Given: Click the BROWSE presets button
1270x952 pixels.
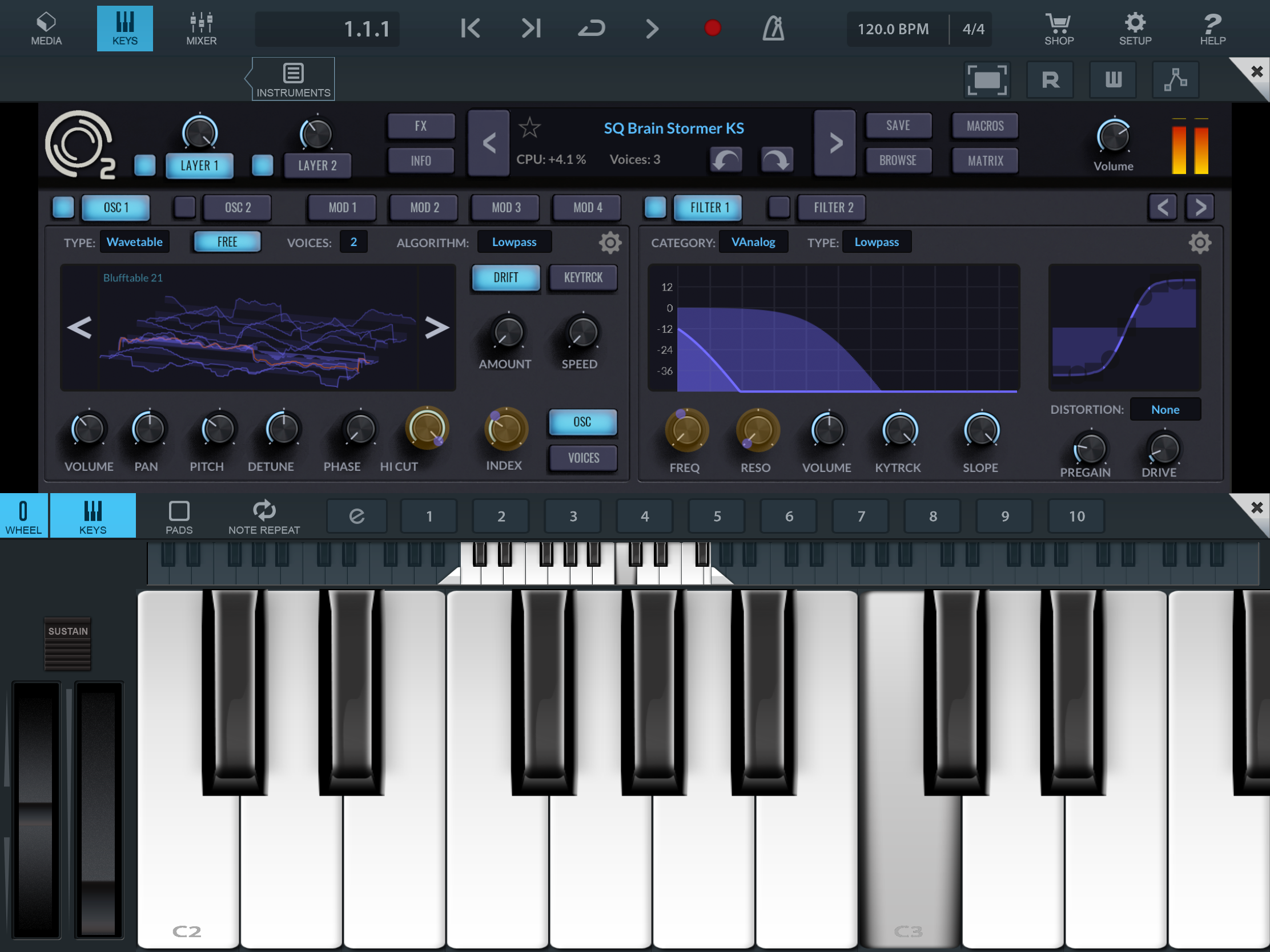Looking at the screenshot, I should 897,160.
